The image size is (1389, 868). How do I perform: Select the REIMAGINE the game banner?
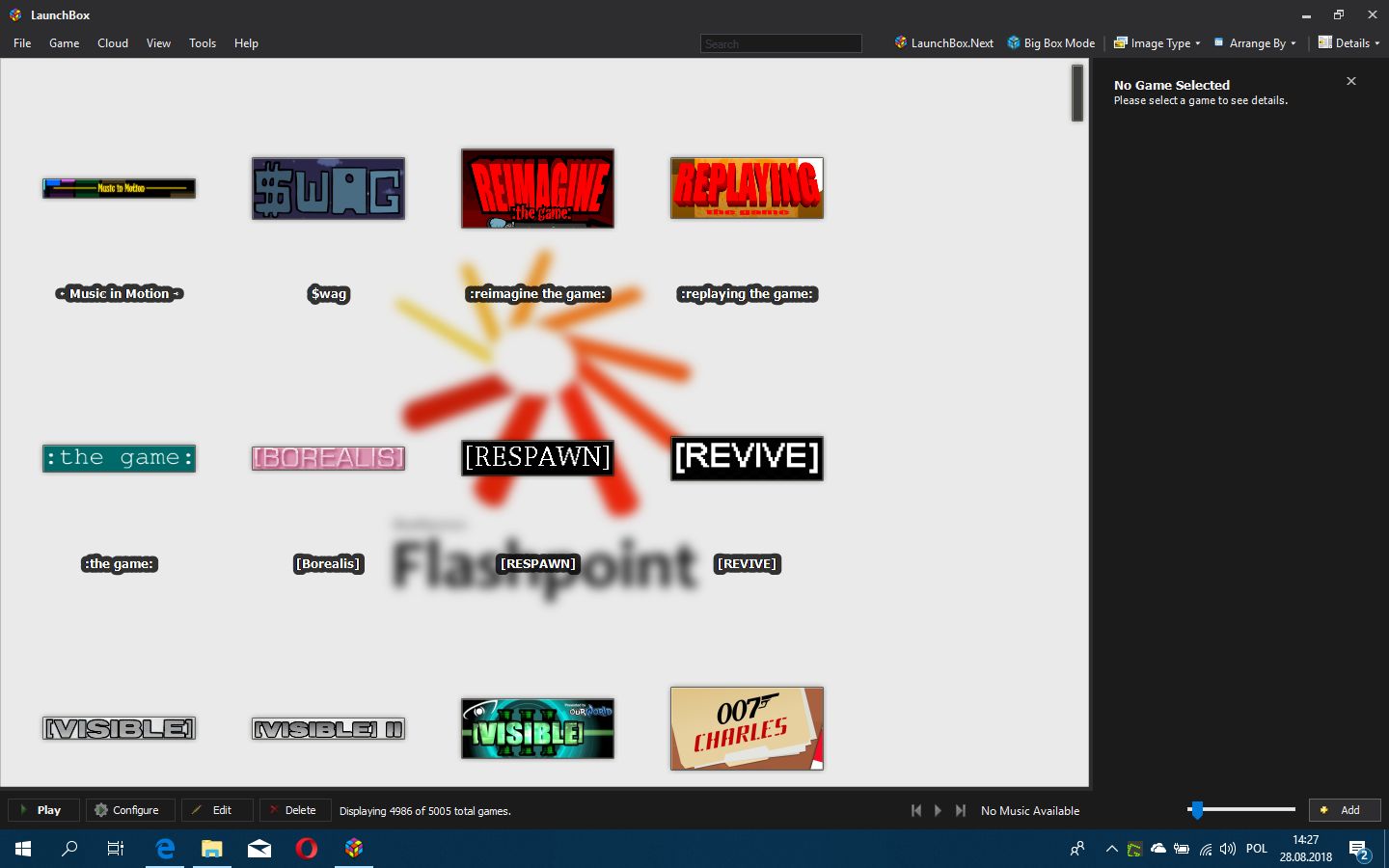537,188
